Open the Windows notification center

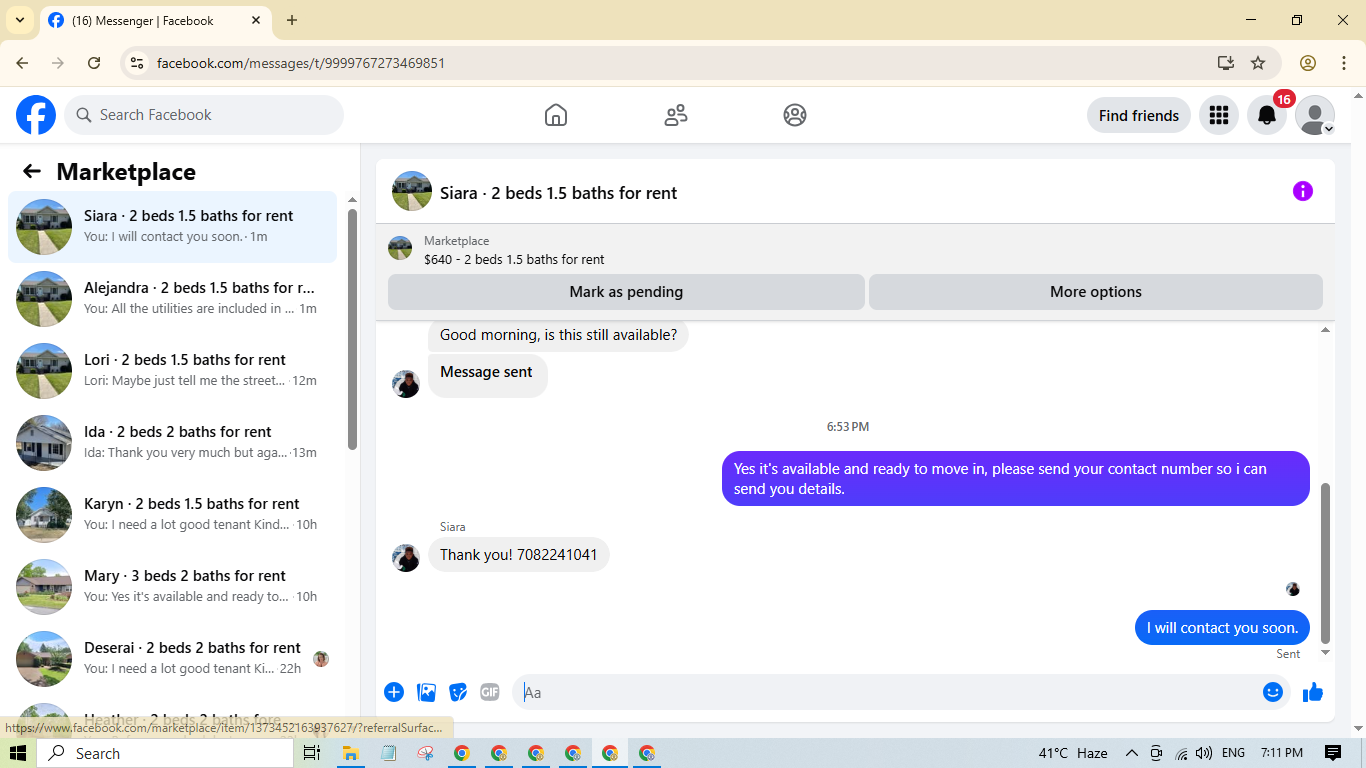click(1333, 753)
